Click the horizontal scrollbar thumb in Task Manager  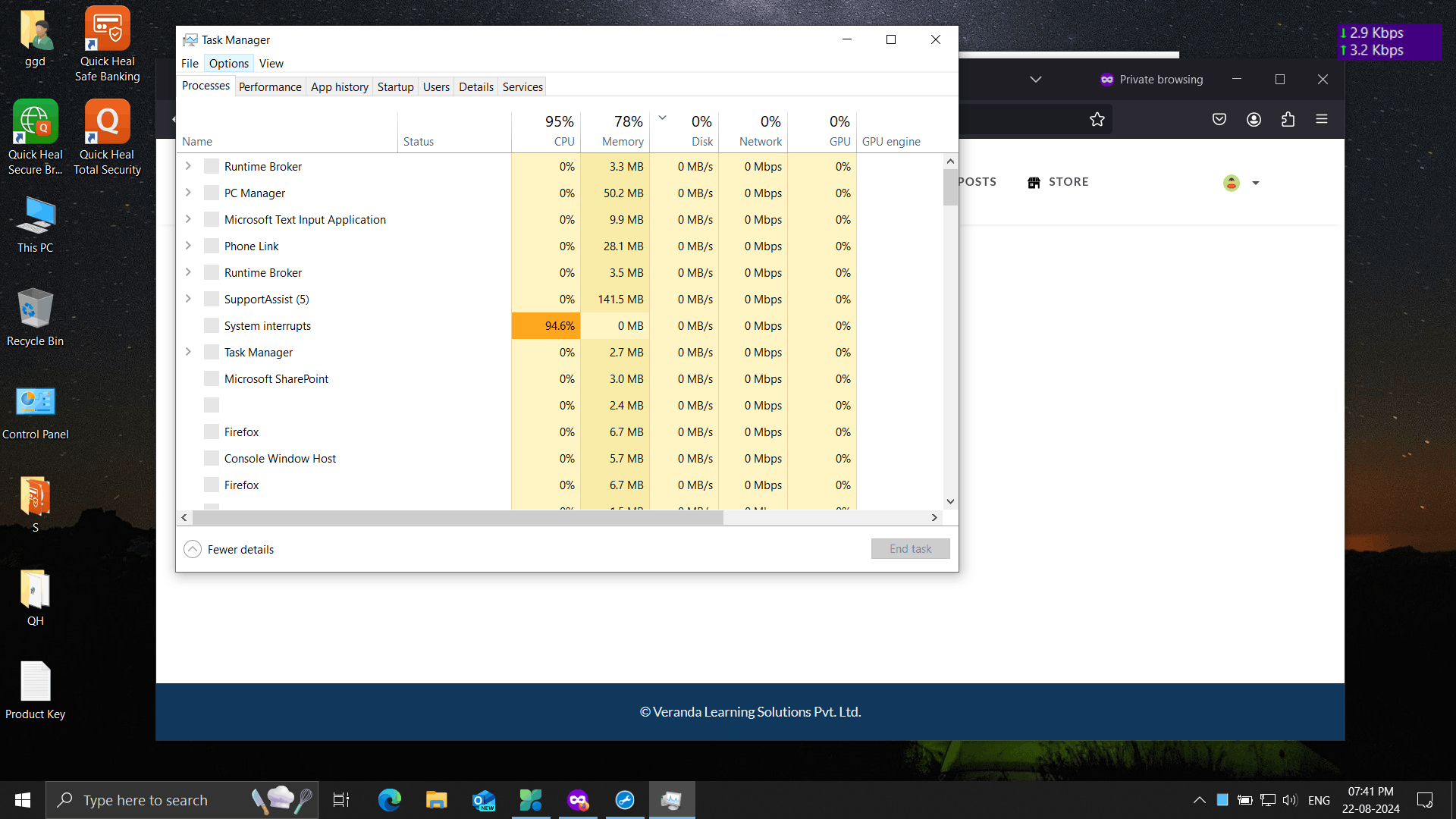click(x=458, y=517)
